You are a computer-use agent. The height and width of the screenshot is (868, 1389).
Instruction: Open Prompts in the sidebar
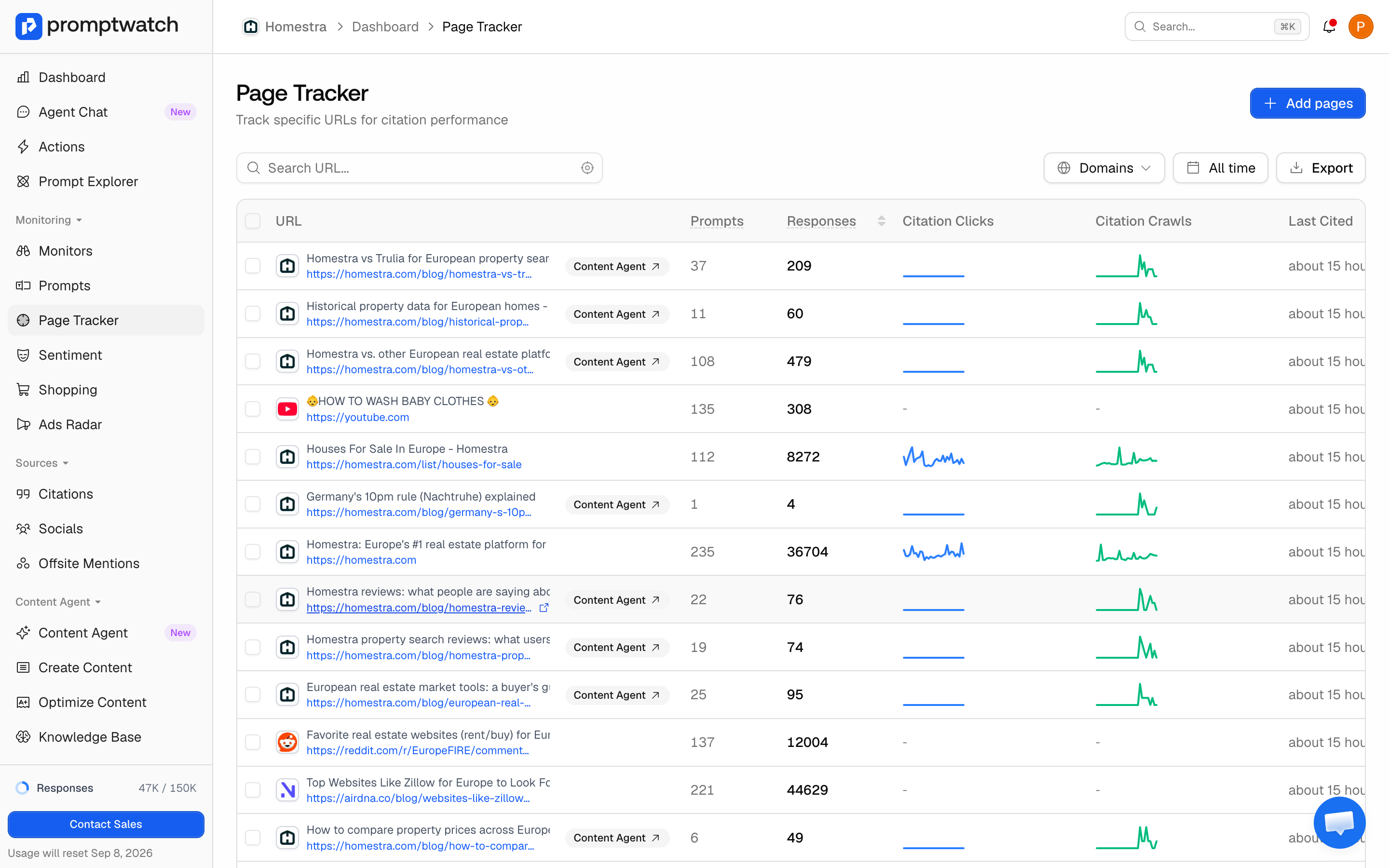[106, 285]
